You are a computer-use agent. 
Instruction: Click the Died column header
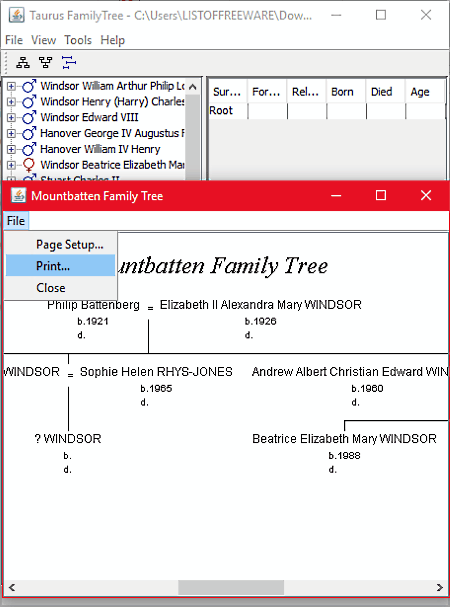[x=385, y=92]
